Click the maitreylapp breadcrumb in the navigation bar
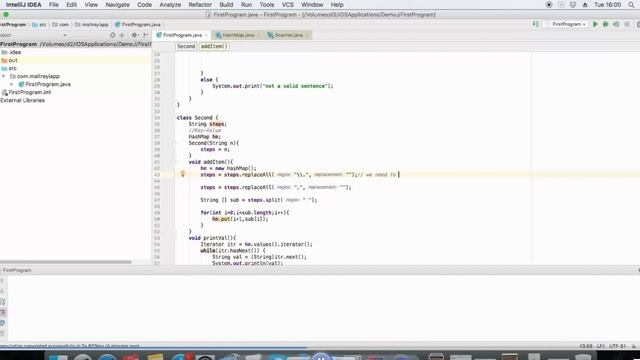 point(92,24)
